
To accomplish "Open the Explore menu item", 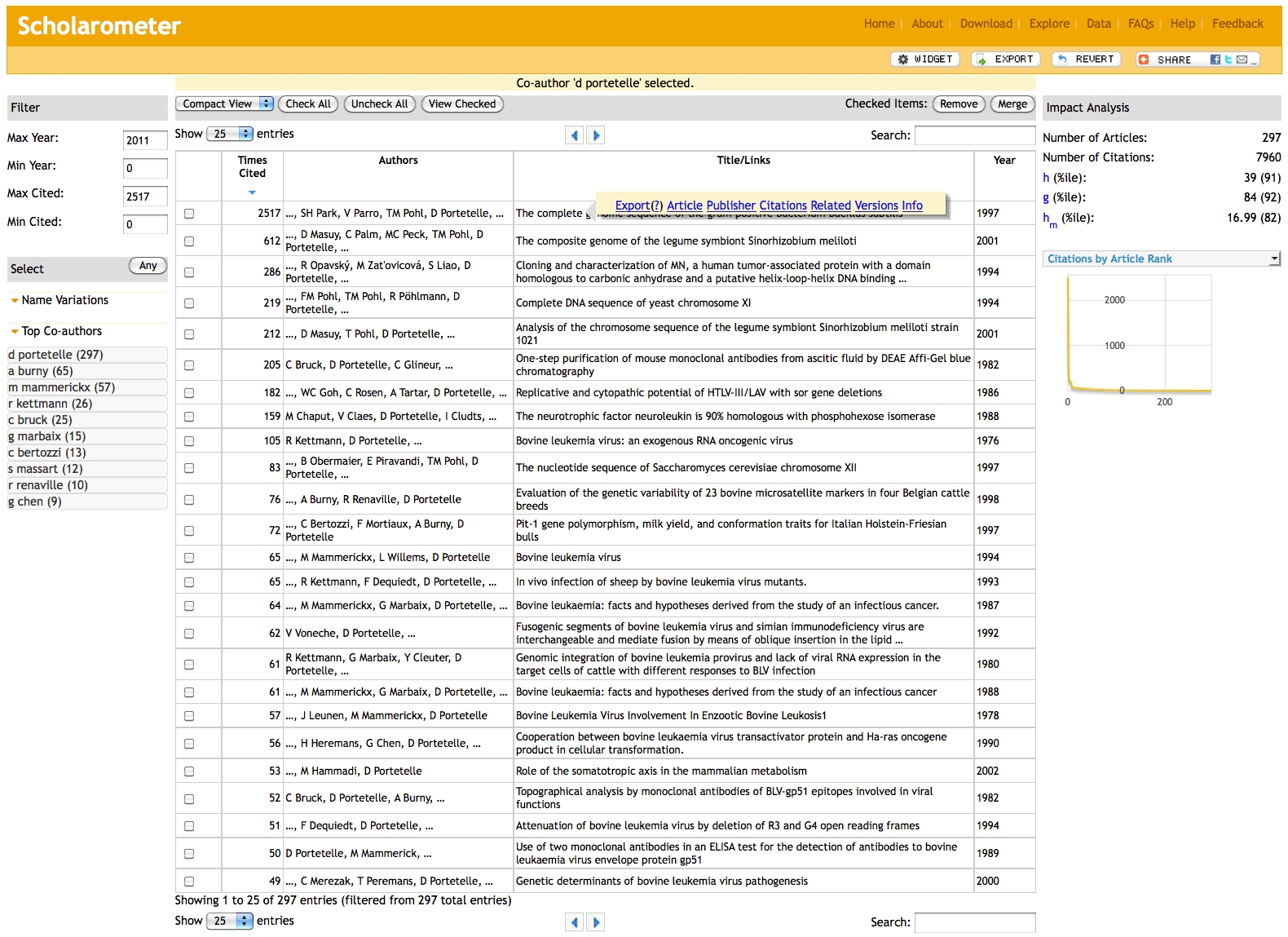I will (1048, 24).
